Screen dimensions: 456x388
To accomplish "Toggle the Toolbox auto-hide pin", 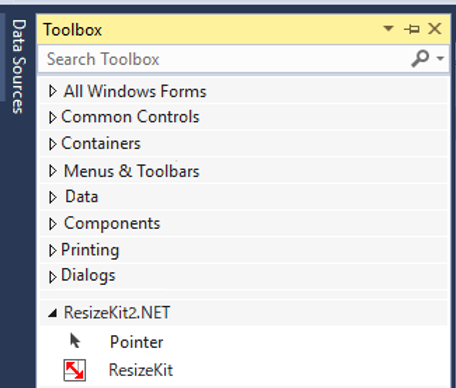I will [412, 29].
